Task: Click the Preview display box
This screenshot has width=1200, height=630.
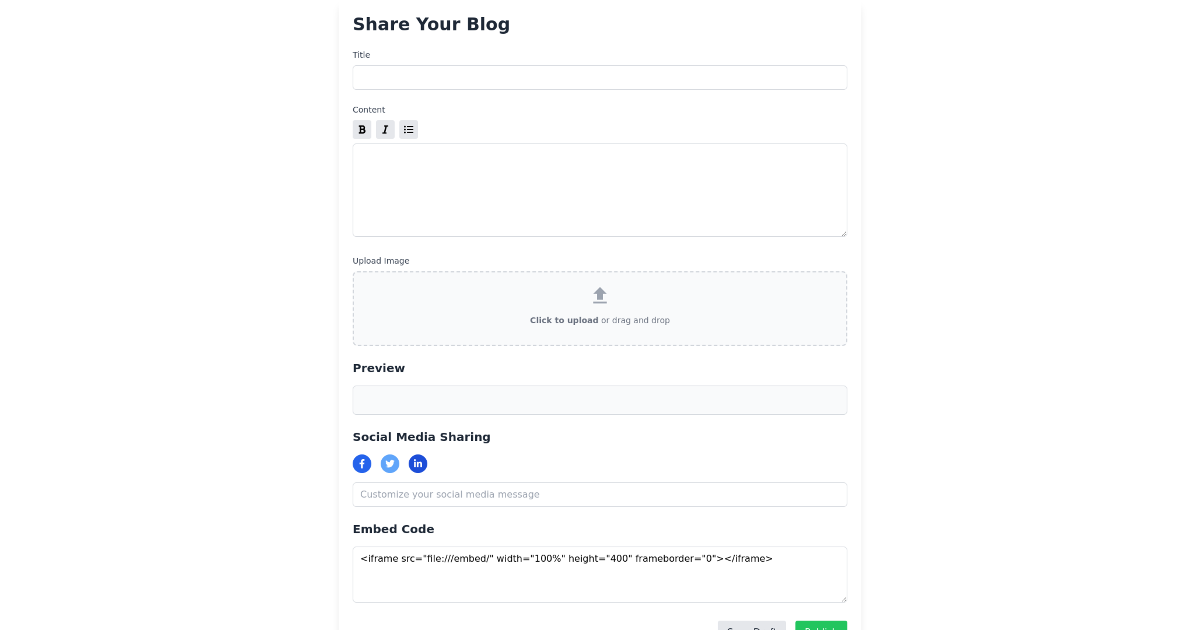Action: coord(599,399)
